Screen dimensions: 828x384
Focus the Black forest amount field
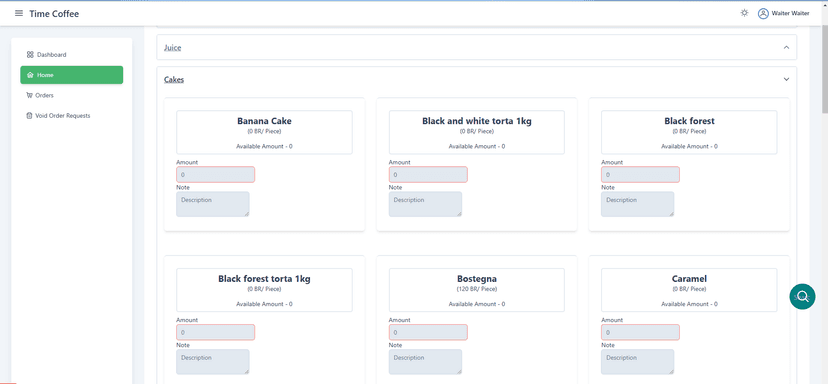640,175
